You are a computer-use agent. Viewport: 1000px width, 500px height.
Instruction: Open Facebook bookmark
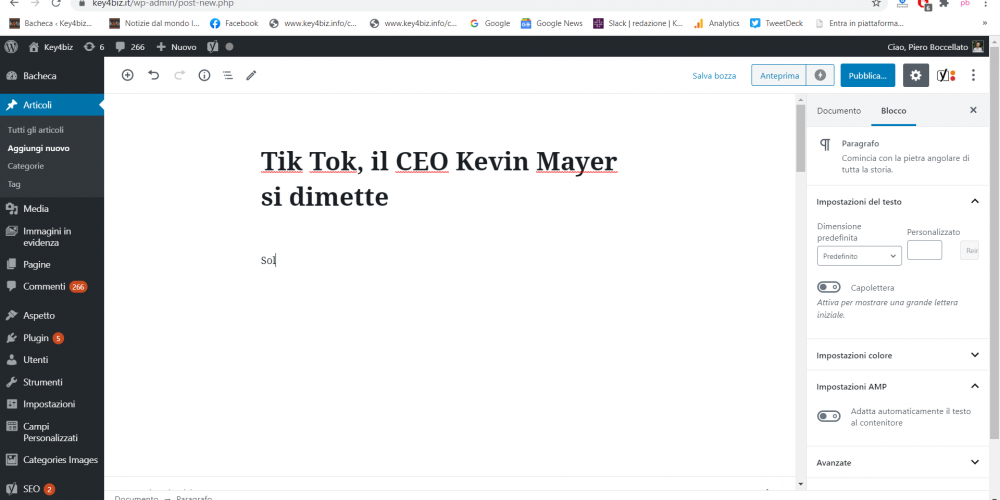[234, 24]
